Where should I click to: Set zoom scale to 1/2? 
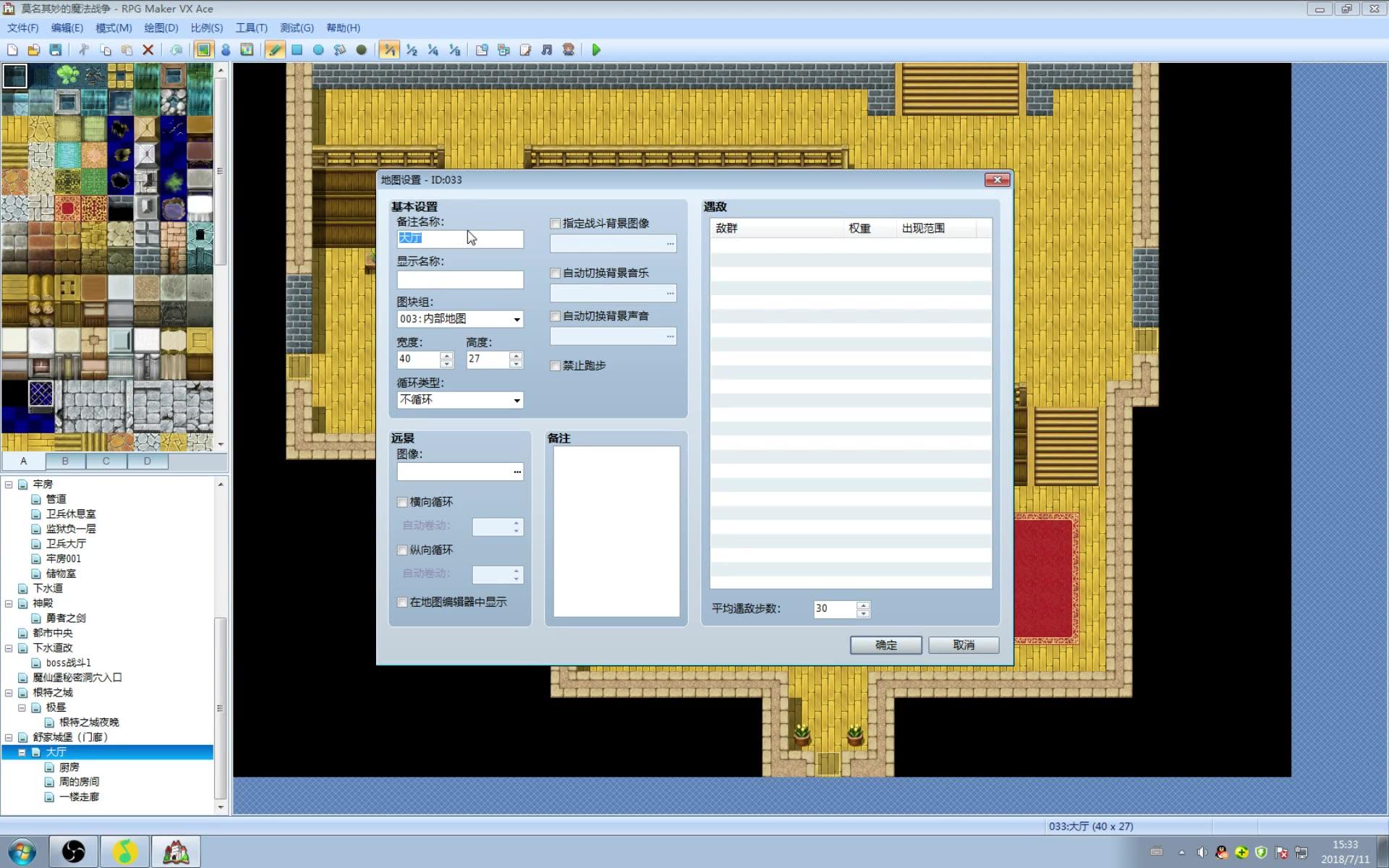pyautogui.click(x=412, y=50)
